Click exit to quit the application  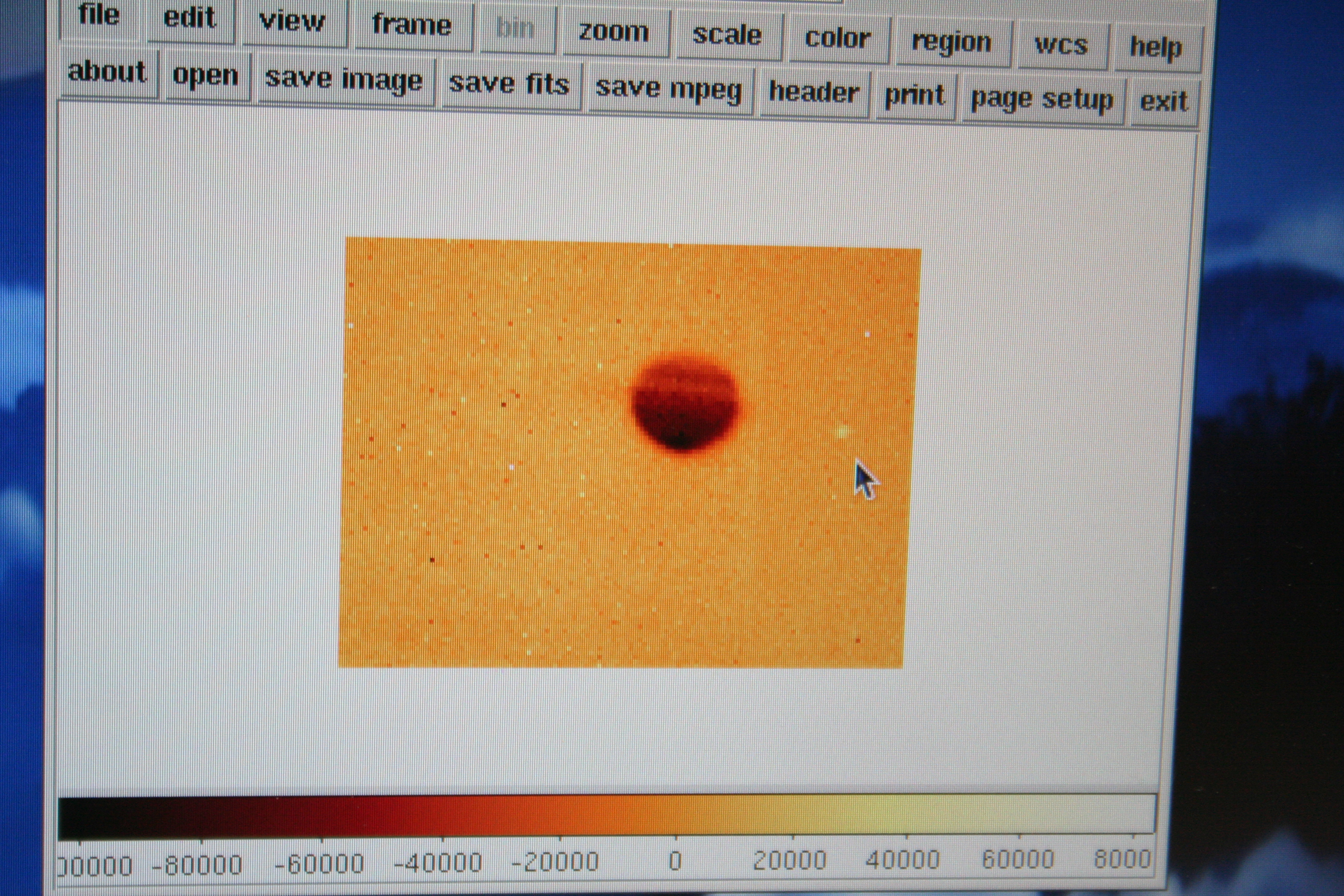pyautogui.click(x=1165, y=103)
